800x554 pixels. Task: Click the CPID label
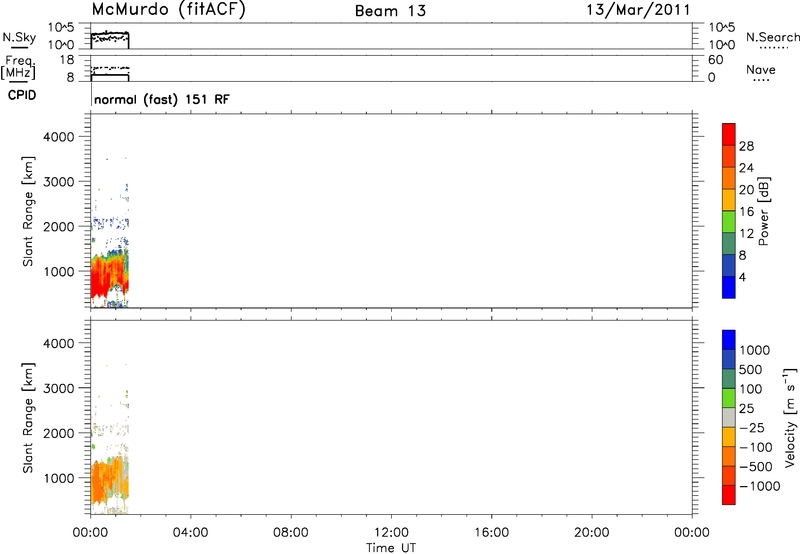[22, 95]
